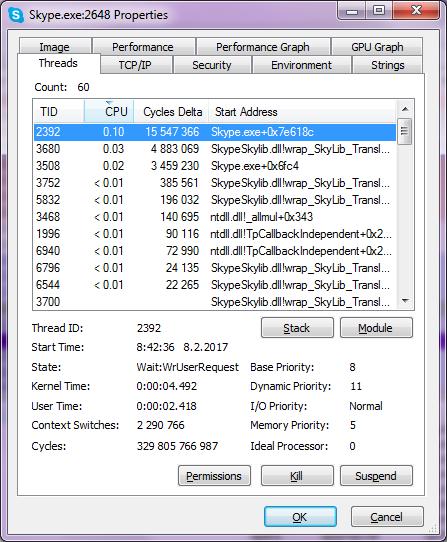
Task: Switch to the Strings tab
Action: coord(388,65)
